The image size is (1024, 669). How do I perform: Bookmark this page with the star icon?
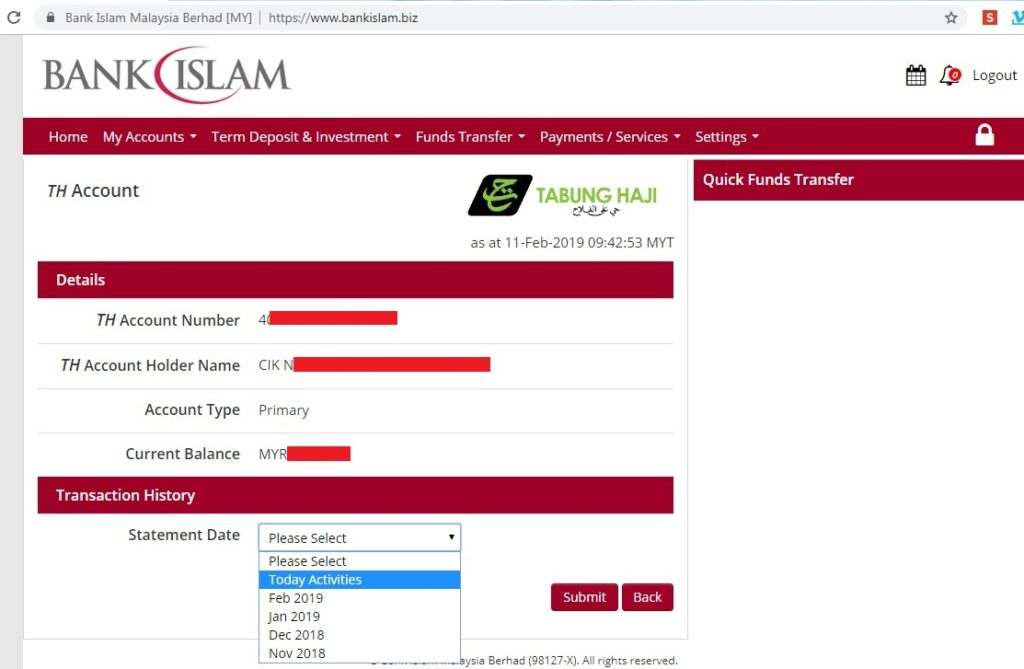[x=951, y=18]
